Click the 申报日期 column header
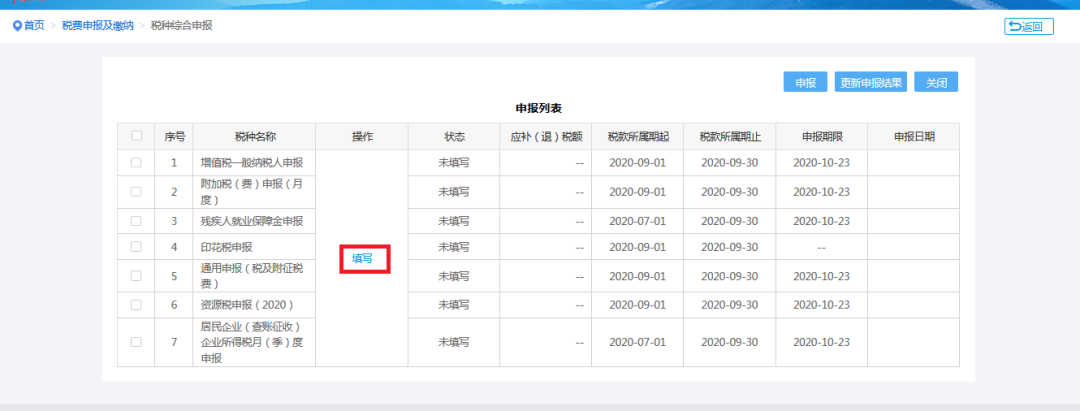This screenshot has height=411, width=1080. (x=914, y=136)
